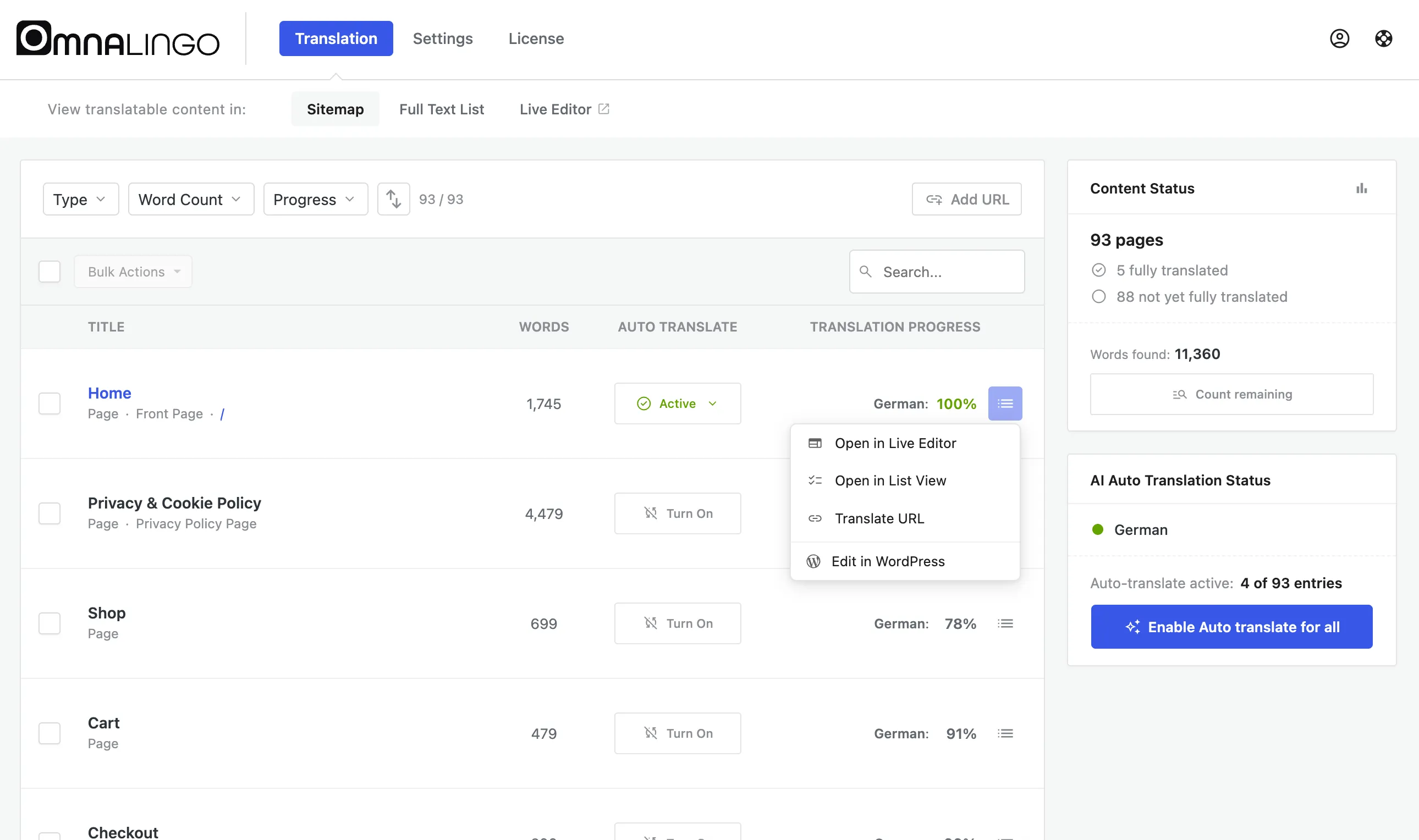Turn on auto translate for Shop
This screenshot has height=840, width=1419.
677,623
